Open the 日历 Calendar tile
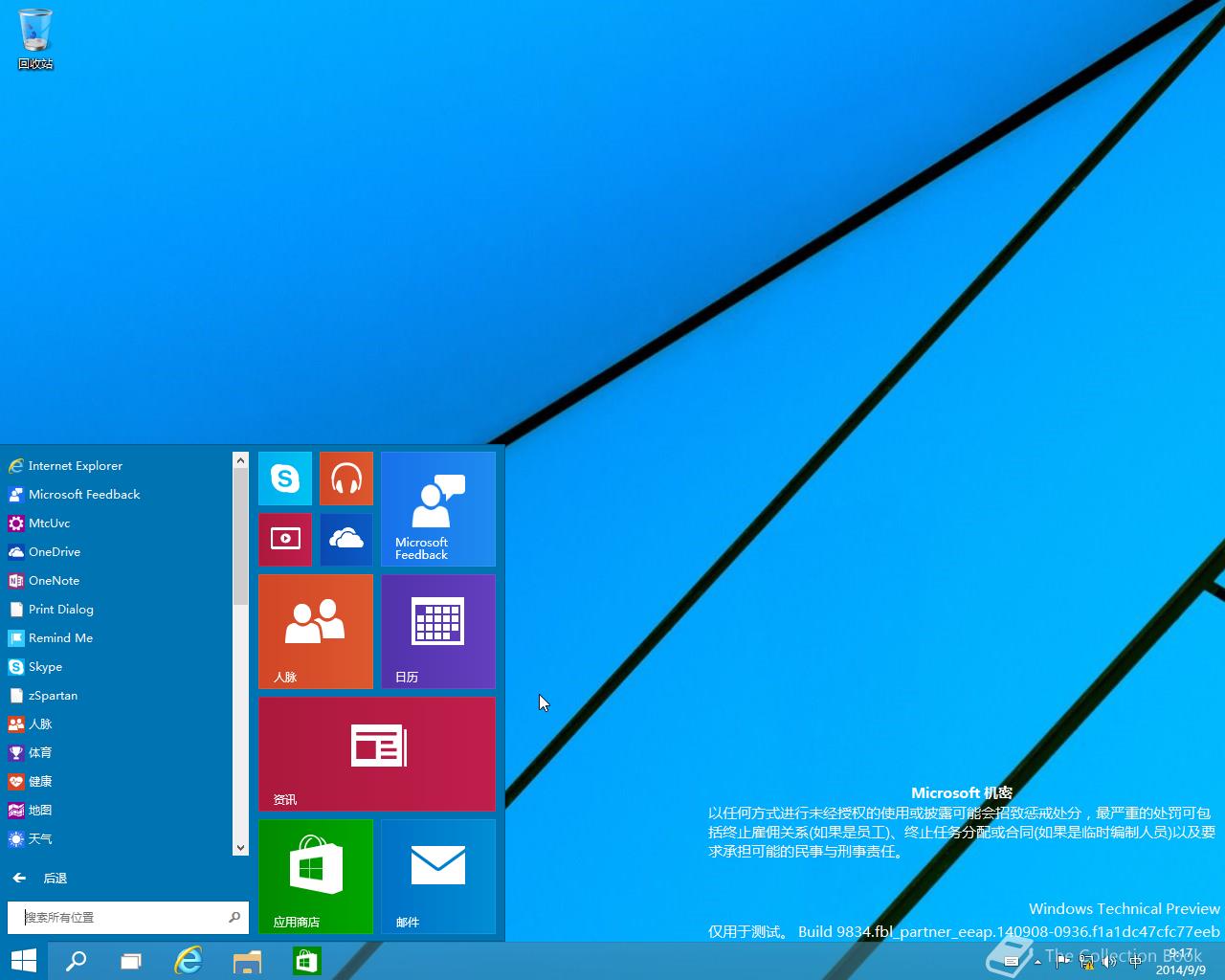The width and height of the screenshot is (1225, 980). tap(438, 632)
